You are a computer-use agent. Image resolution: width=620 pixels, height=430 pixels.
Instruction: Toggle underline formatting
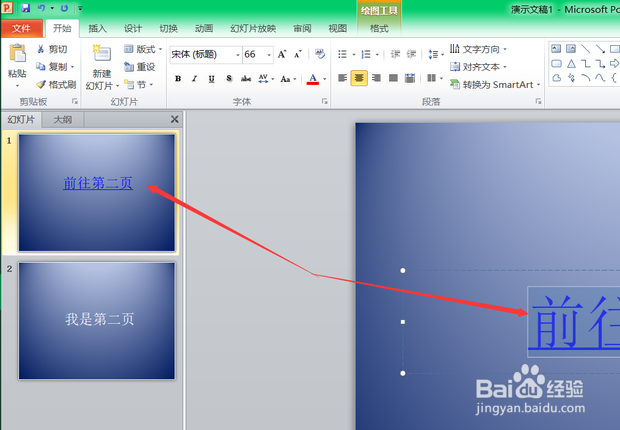pos(212,78)
